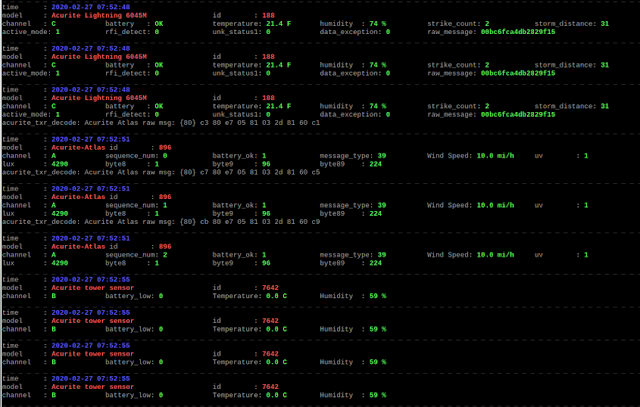Screen dimensions: 640x407
Task: Click Temperature 0.0 C in bottom tower sensor block
Action: click(x=276, y=395)
